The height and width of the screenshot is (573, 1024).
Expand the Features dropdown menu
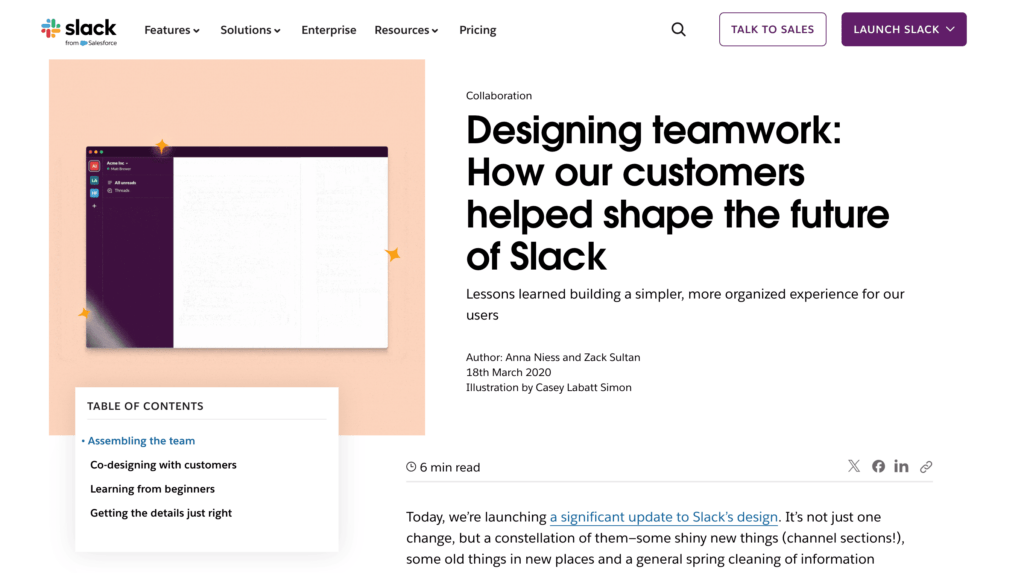coord(172,30)
